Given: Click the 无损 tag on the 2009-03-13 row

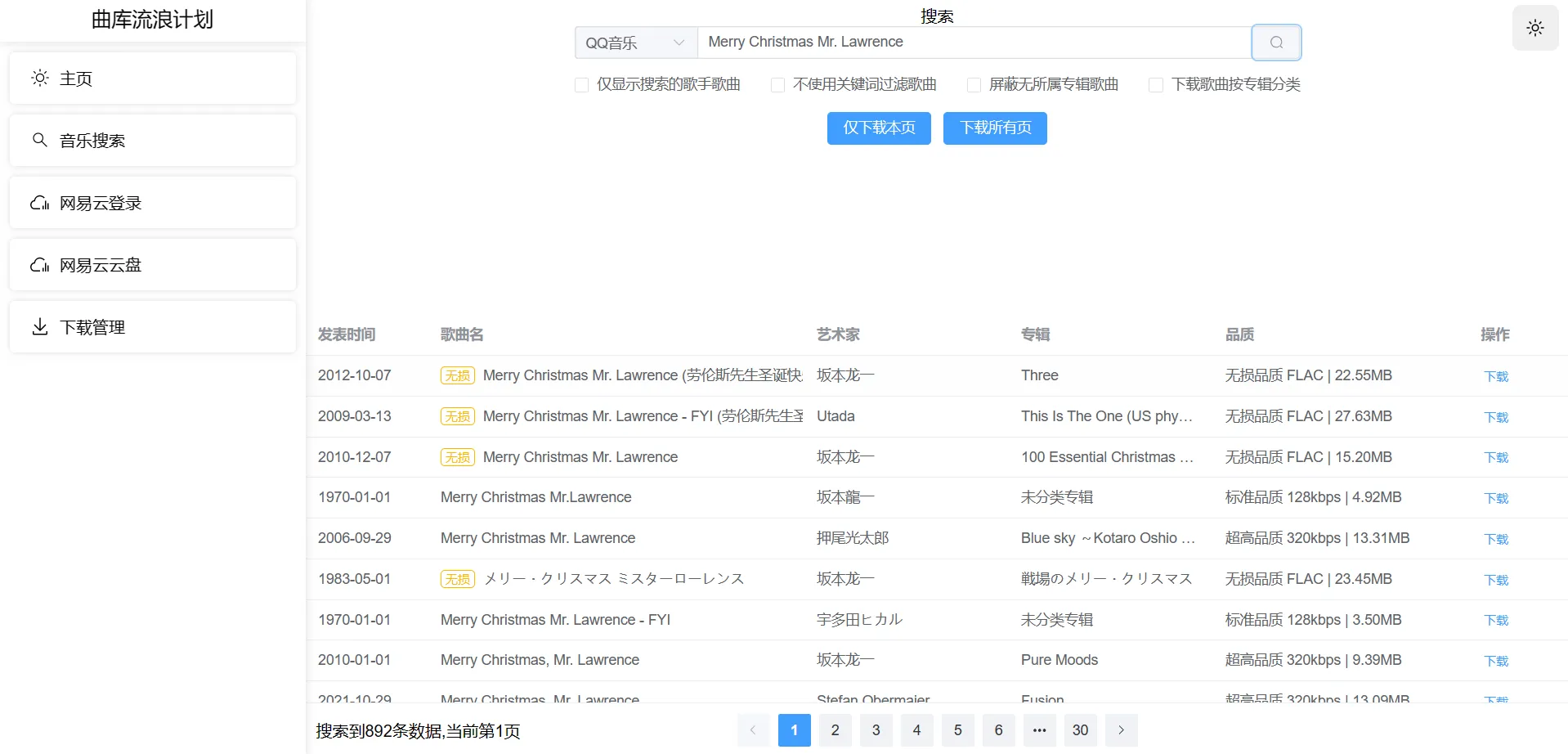Looking at the screenshot, I should click(x=458, y=416).
